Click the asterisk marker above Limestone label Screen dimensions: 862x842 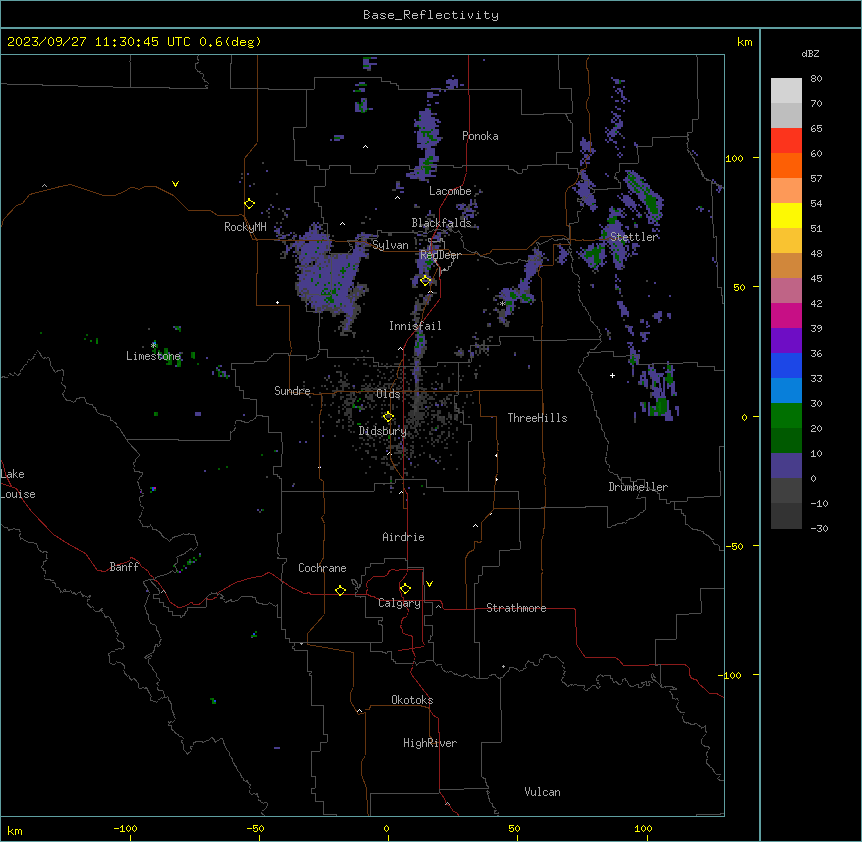click(154, 345)
